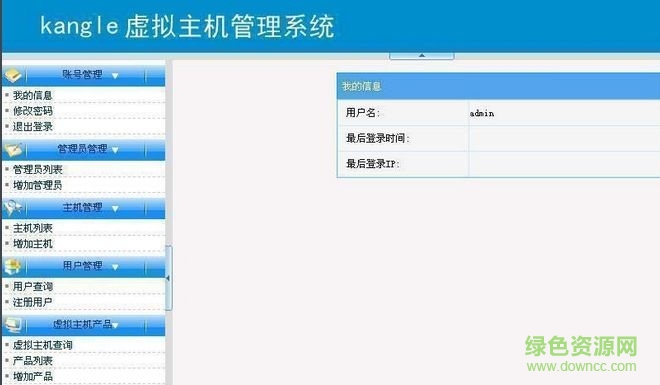
Task: Go to 注册用户
Action: (33, 302)
